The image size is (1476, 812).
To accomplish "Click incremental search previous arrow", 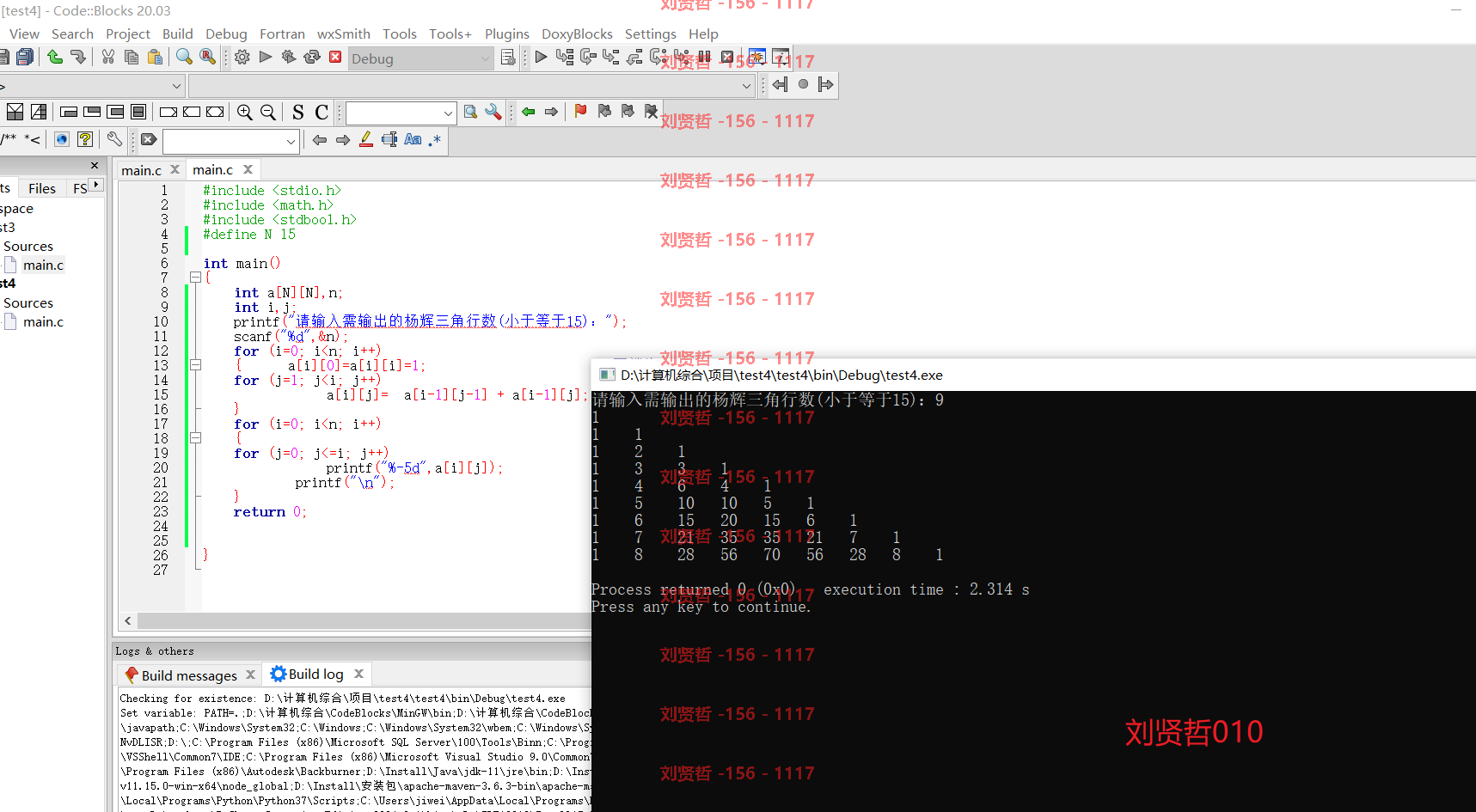I will [320, 139].
